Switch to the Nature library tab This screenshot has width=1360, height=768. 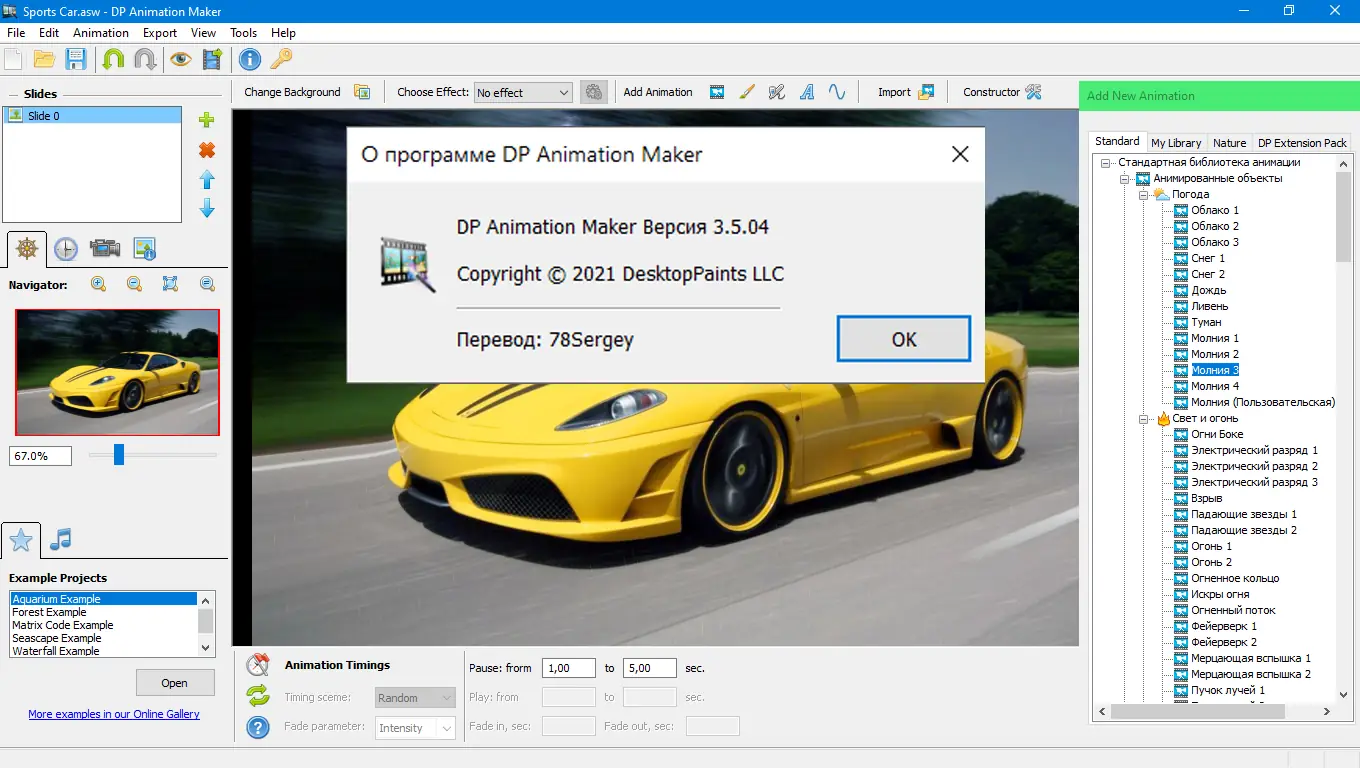tap(1229, 143)
